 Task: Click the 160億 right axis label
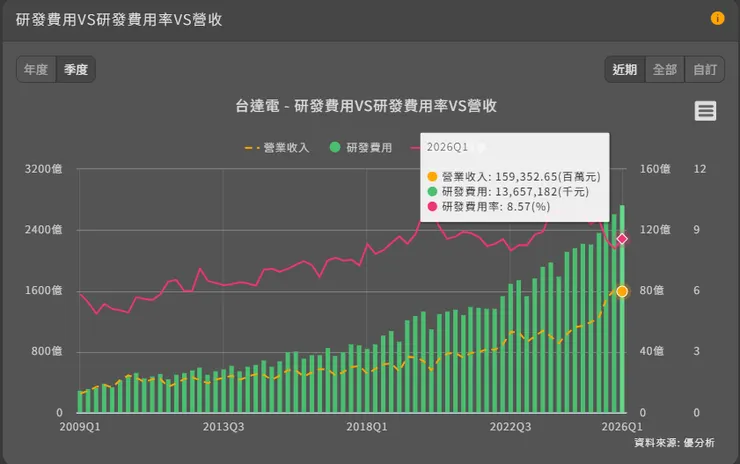point(655,169)
